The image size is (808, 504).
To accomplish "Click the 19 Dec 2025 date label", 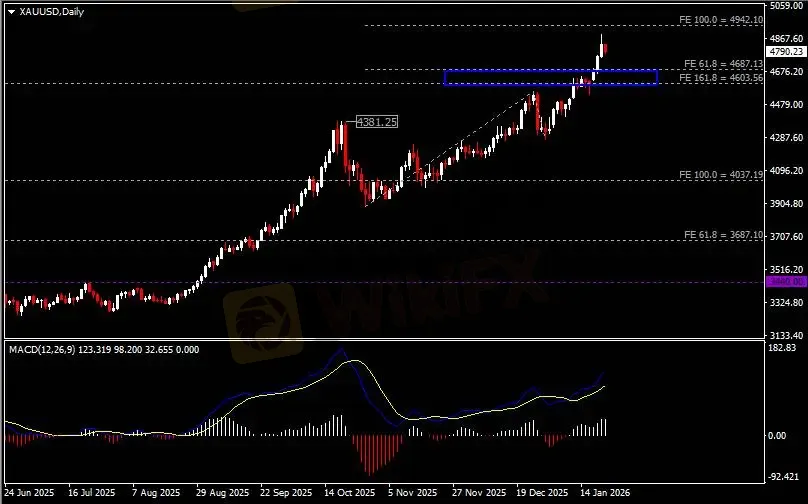I will pyautogui.click(x=543, y=493).
